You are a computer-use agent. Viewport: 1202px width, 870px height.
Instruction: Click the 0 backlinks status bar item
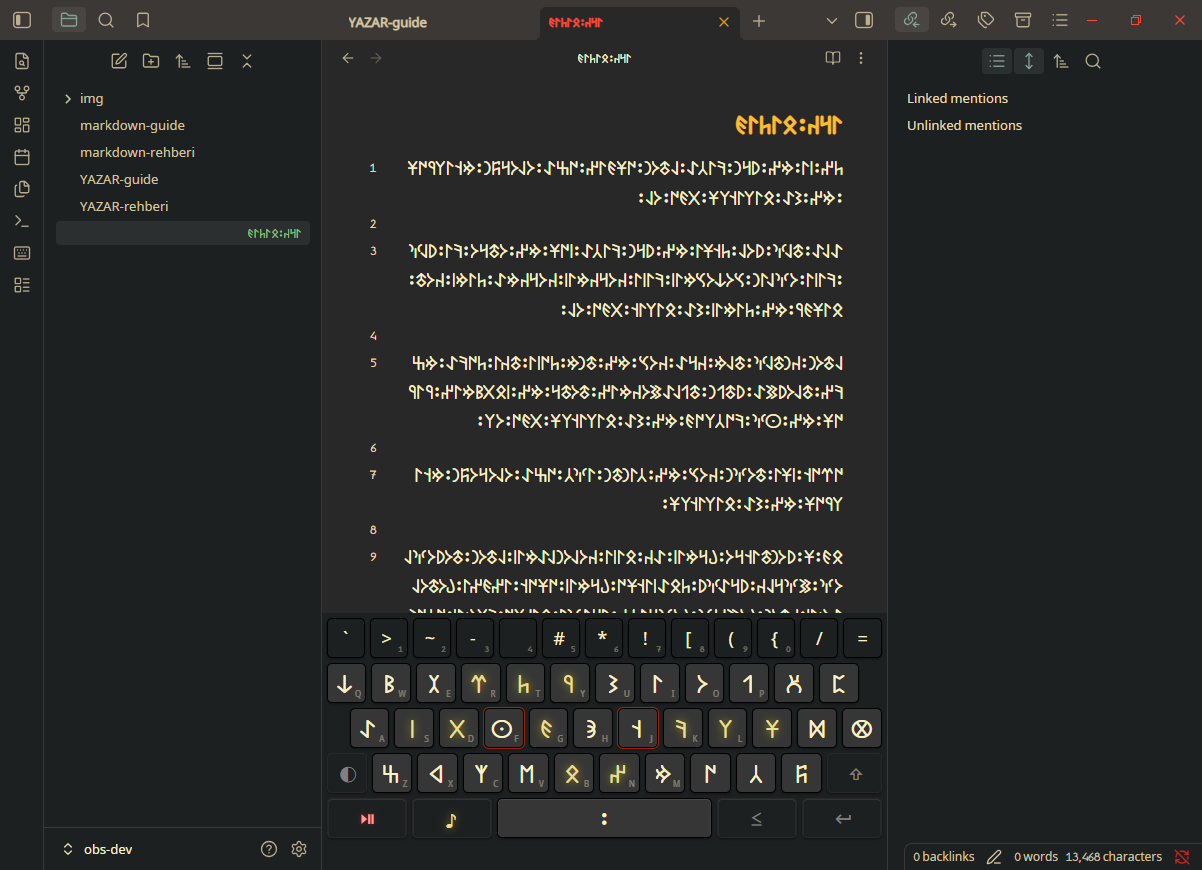click(943, 857)
